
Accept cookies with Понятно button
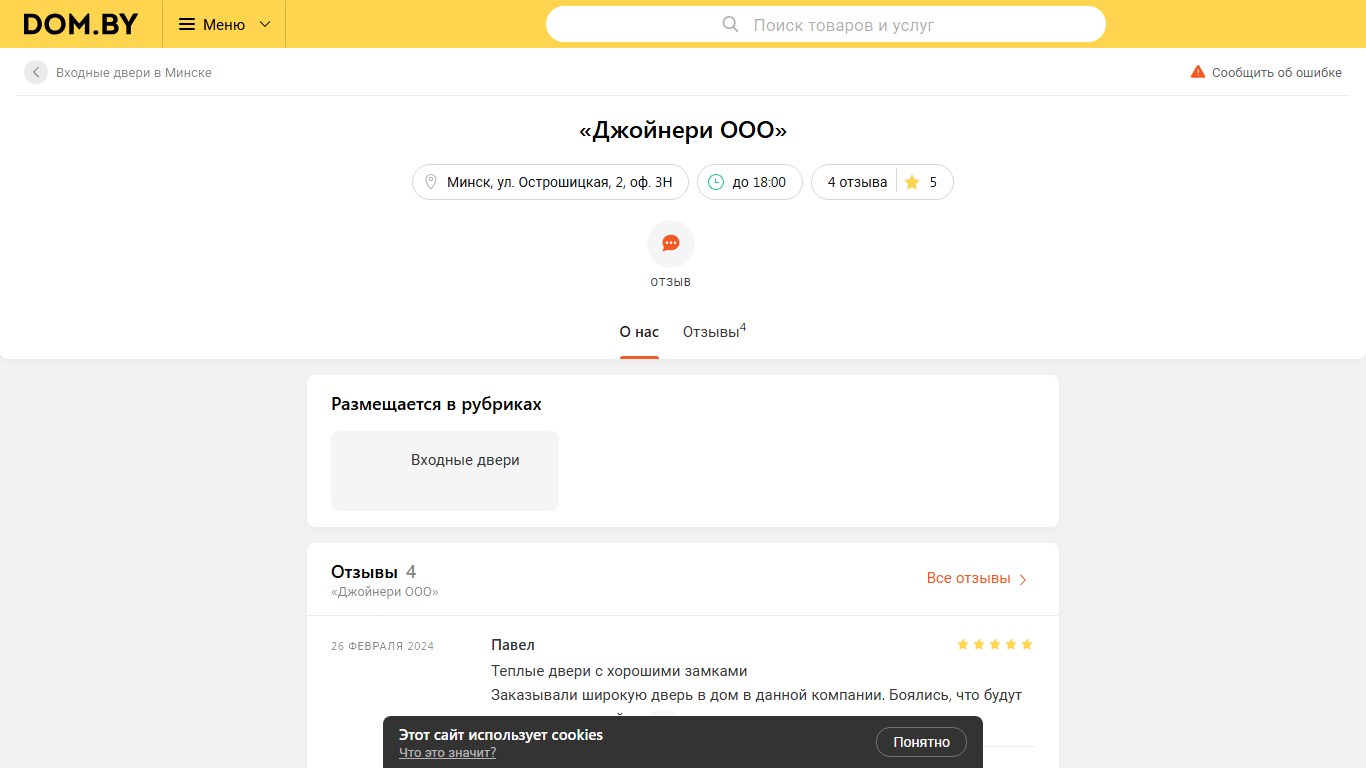point(921,742)
